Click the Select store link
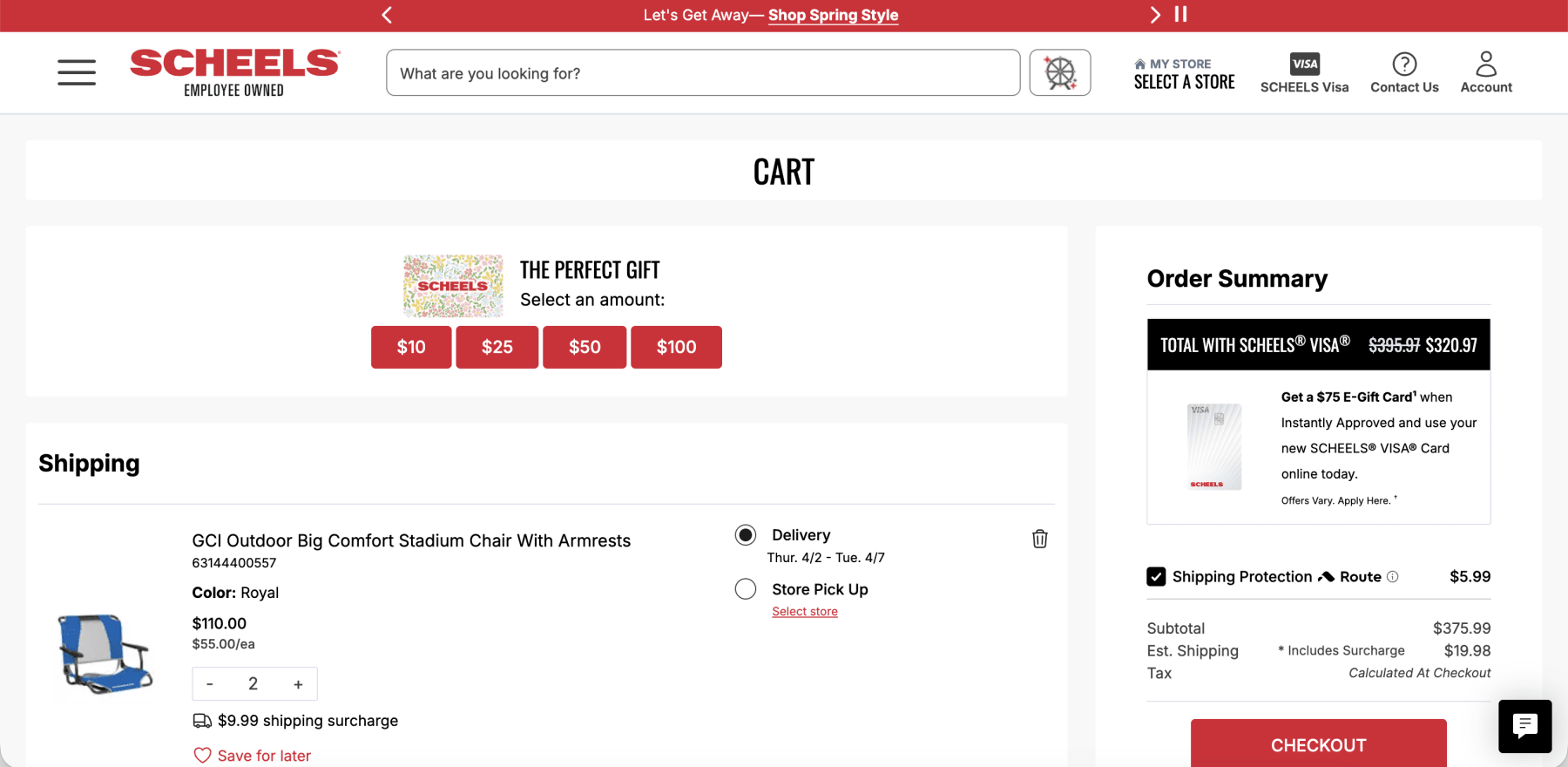The width and height of the screenshot is (1568, 767). (805, 612)
